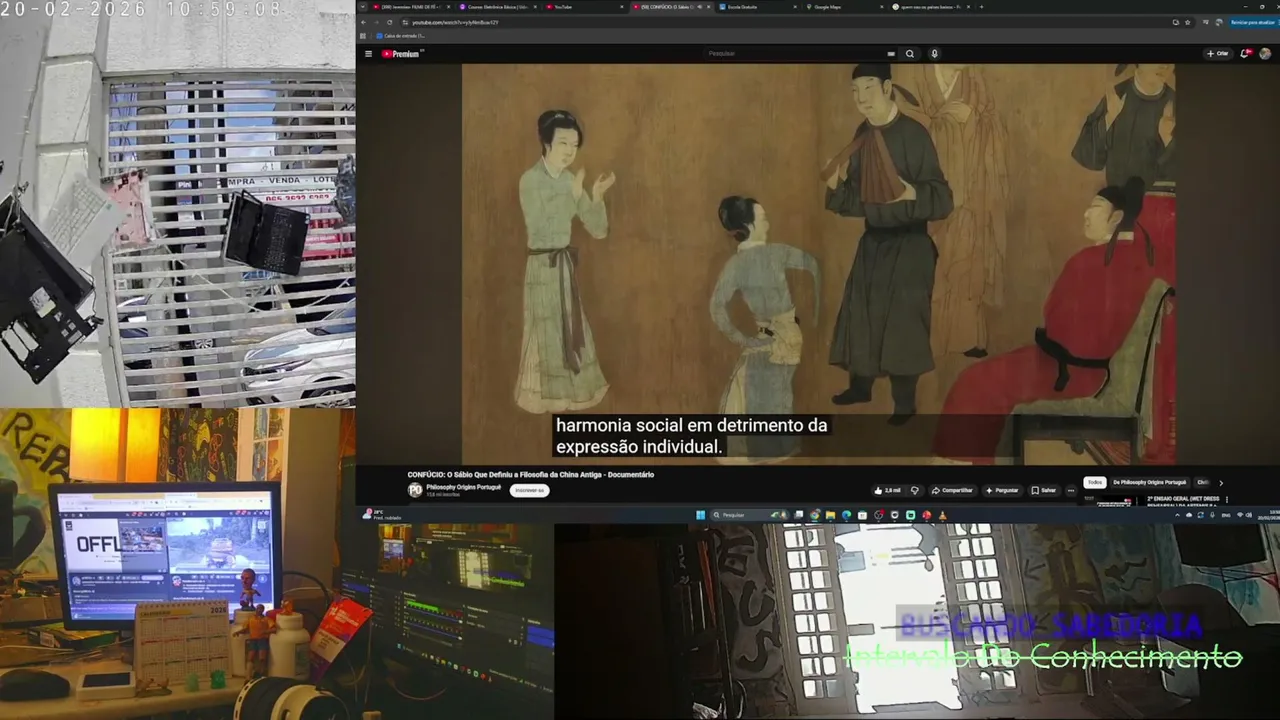
Task: Switch to the plain YouTube tab
Action: point(585,7)
